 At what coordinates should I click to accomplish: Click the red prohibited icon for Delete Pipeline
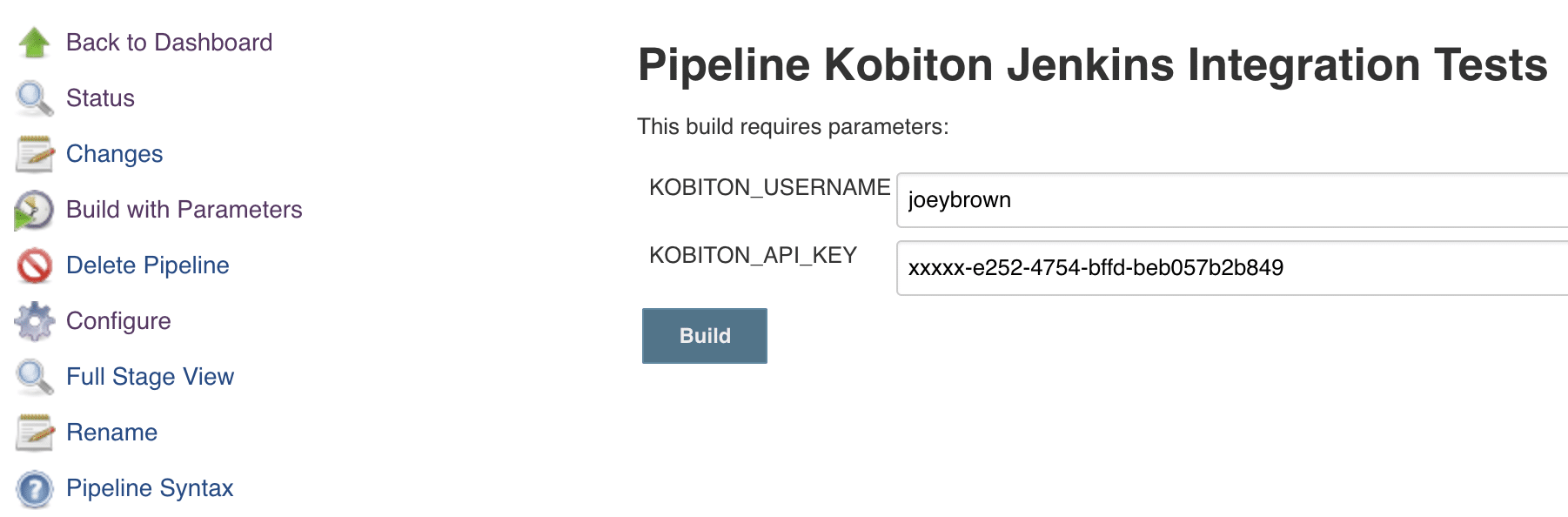(x=35, y=265)
